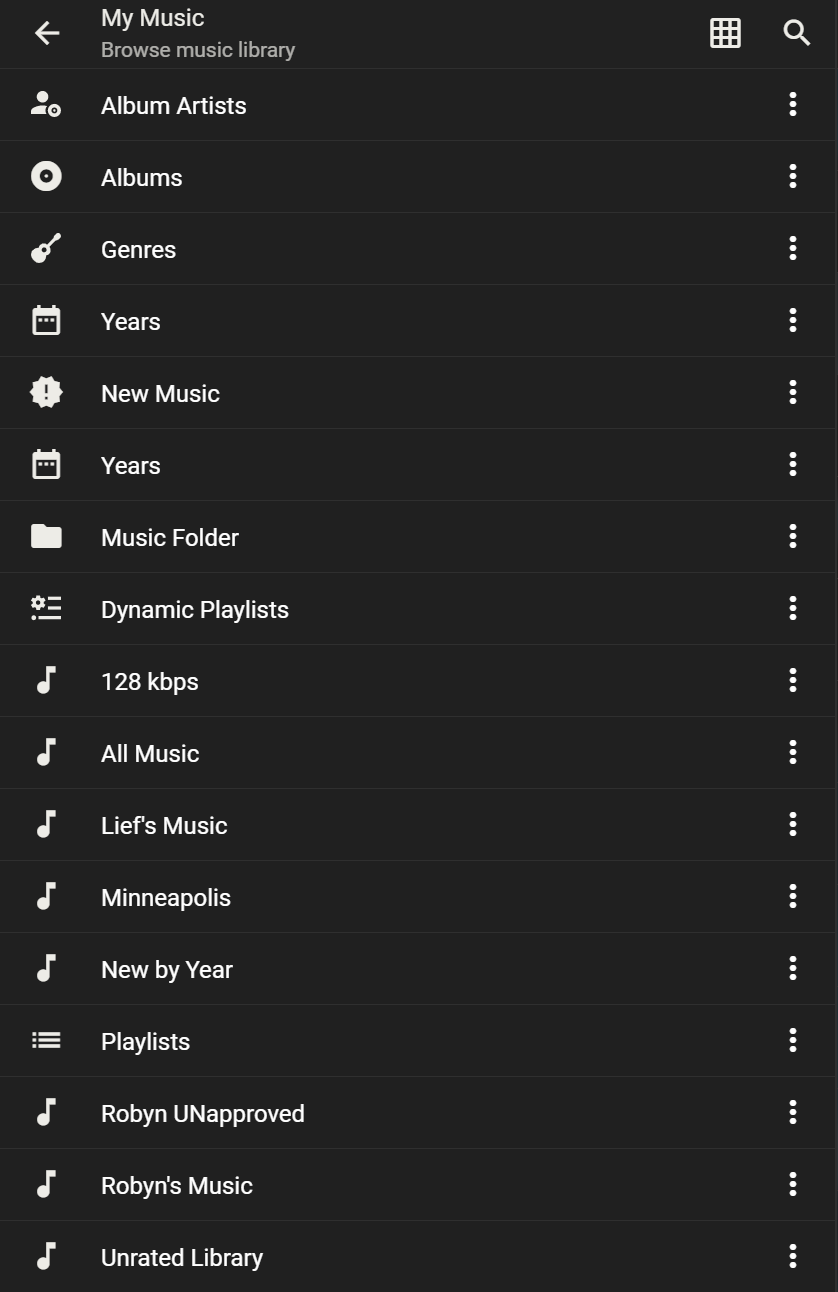Viewport: 838px width, 1292px height.
Task: Click the My Music header title
Action: (x=153, y=19)
